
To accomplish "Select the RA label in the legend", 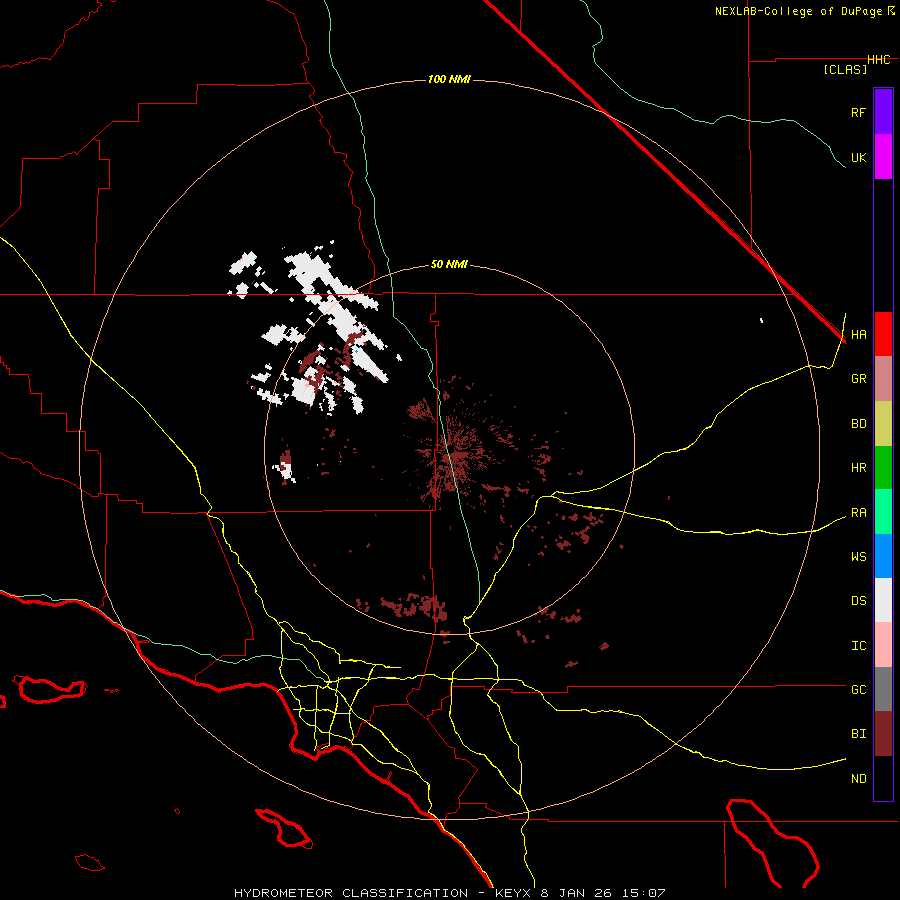I will tap(858, 513).
